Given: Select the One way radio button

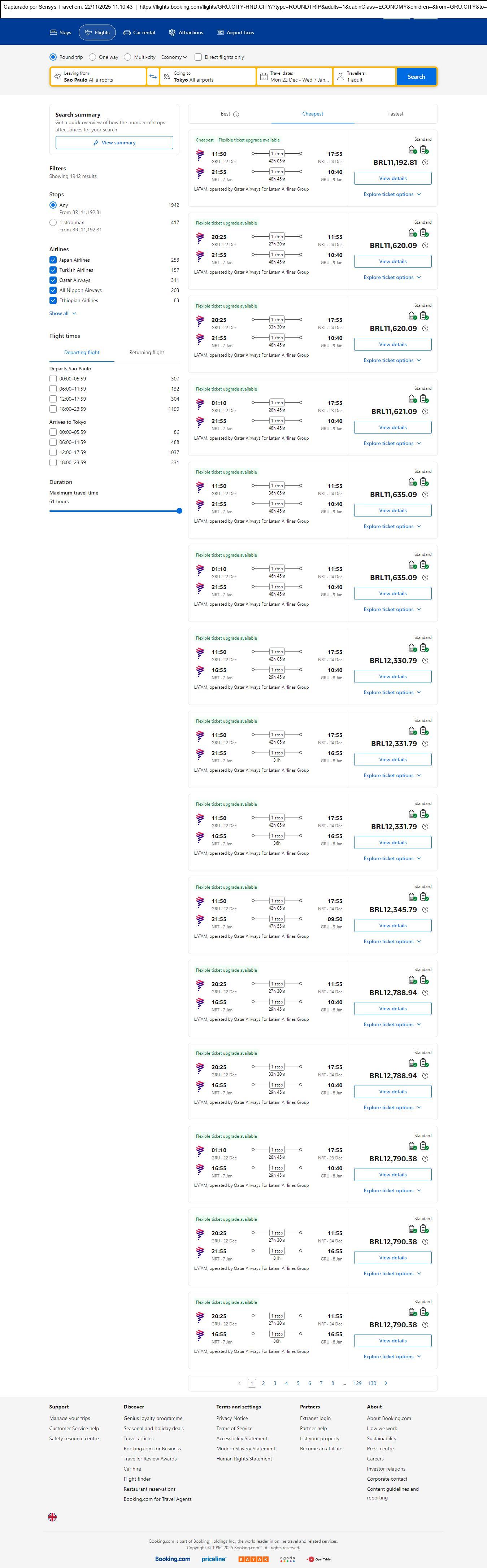Looking at the screenshot, I should 92,57.
